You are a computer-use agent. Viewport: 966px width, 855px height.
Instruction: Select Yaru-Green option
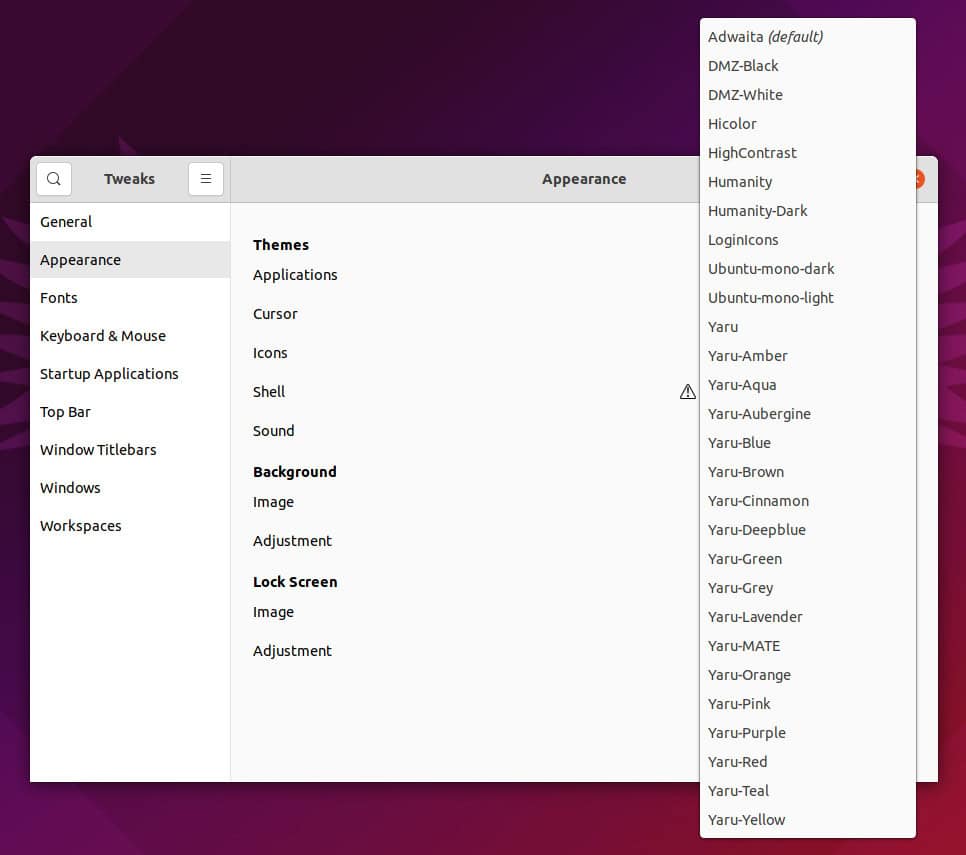(x=808, y=559)
